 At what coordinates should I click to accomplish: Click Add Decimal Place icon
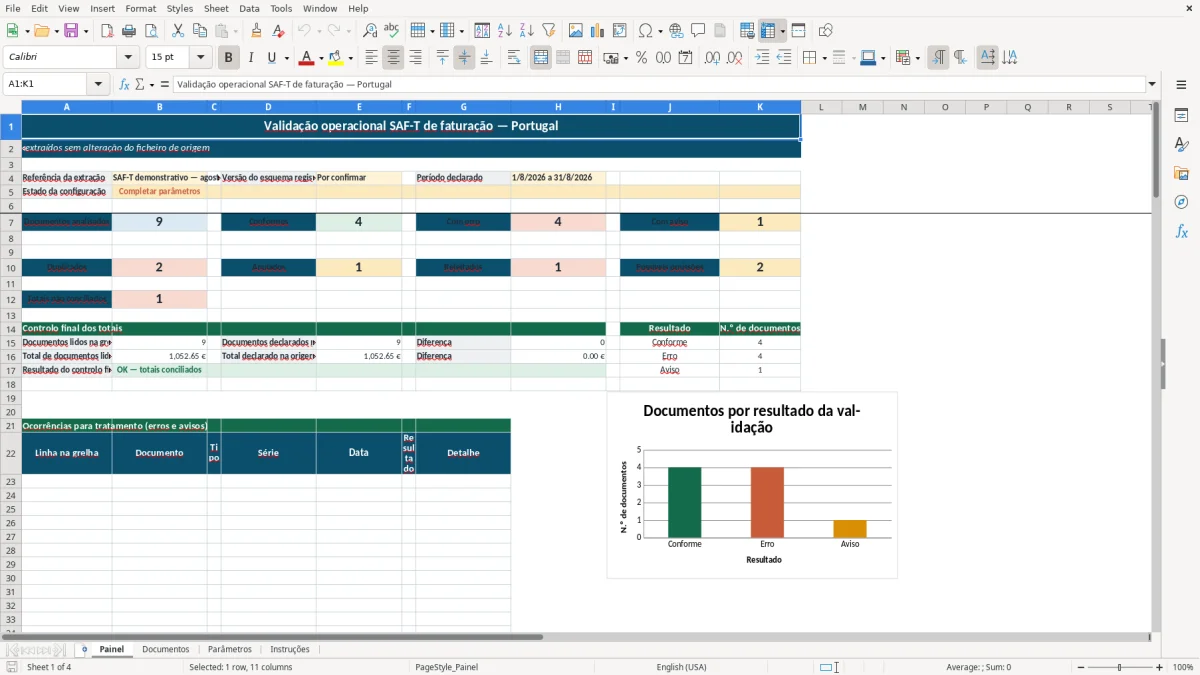(713, 58)
